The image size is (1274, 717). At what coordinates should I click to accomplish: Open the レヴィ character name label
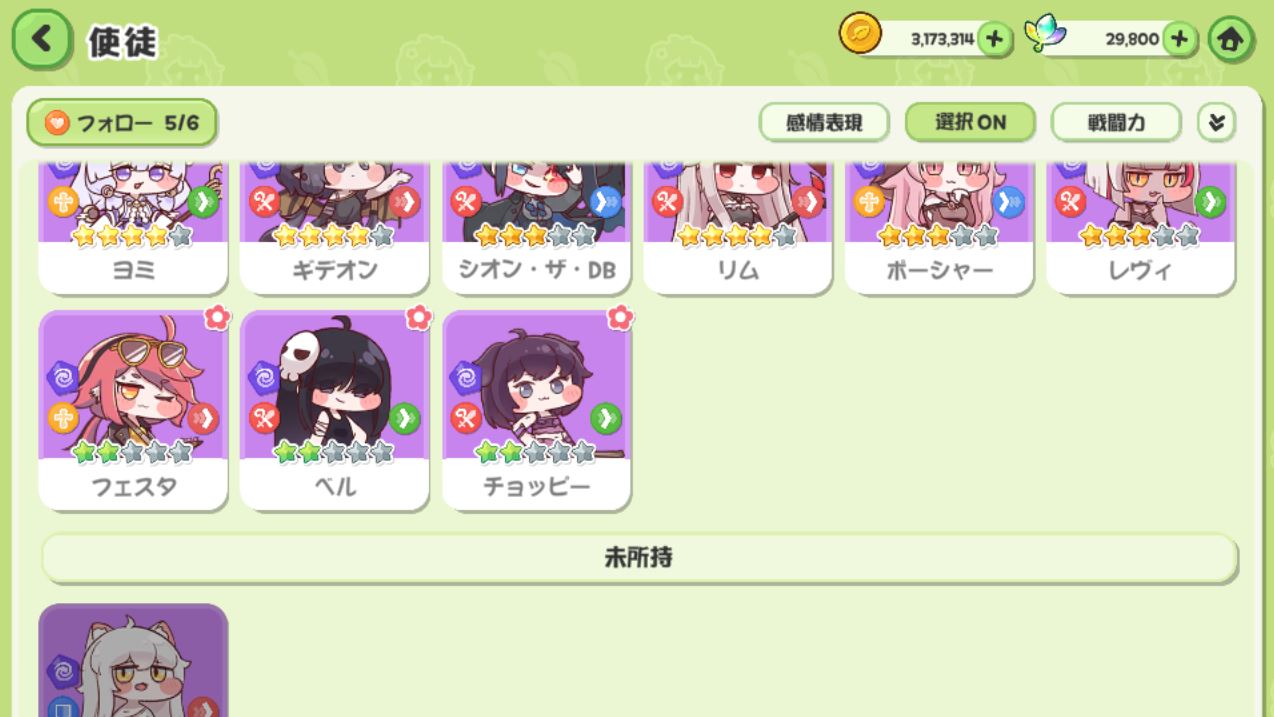tap(1140, 270)
